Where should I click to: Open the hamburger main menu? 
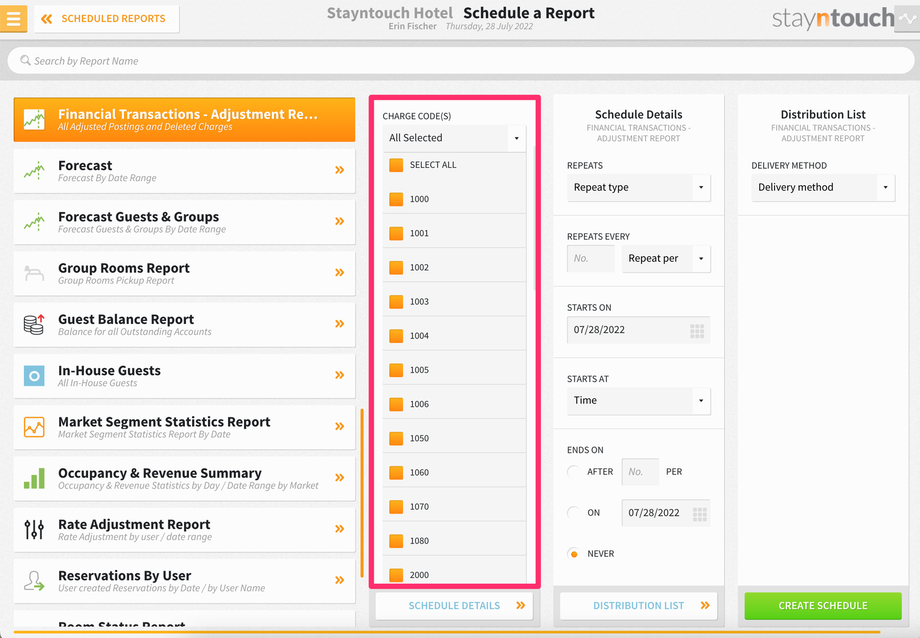pyautogui.click(x=13, y=18)
